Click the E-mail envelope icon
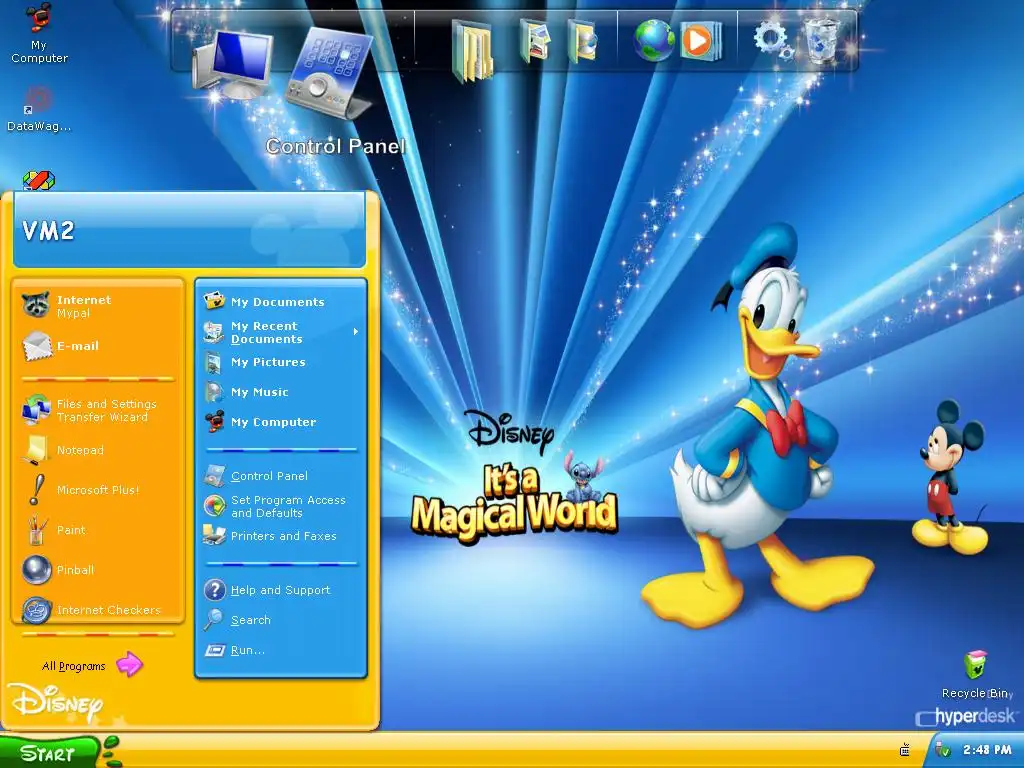 click(x=37, y=346)
